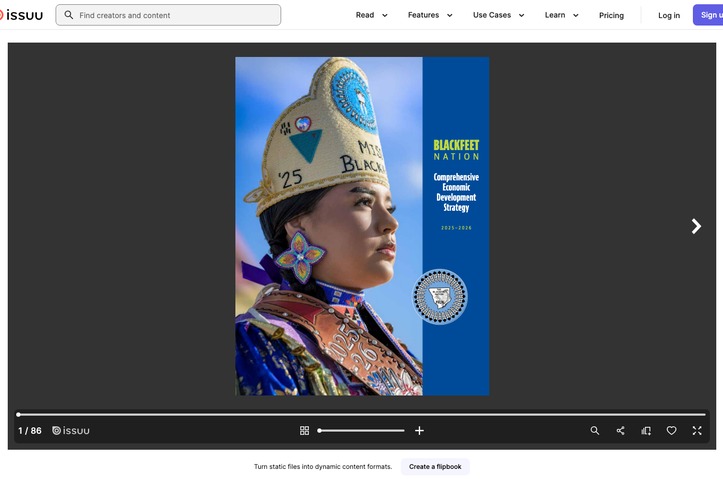The image size is (723, 479).
Task: Click the Create a flipbook button
Action: [435, 467]
